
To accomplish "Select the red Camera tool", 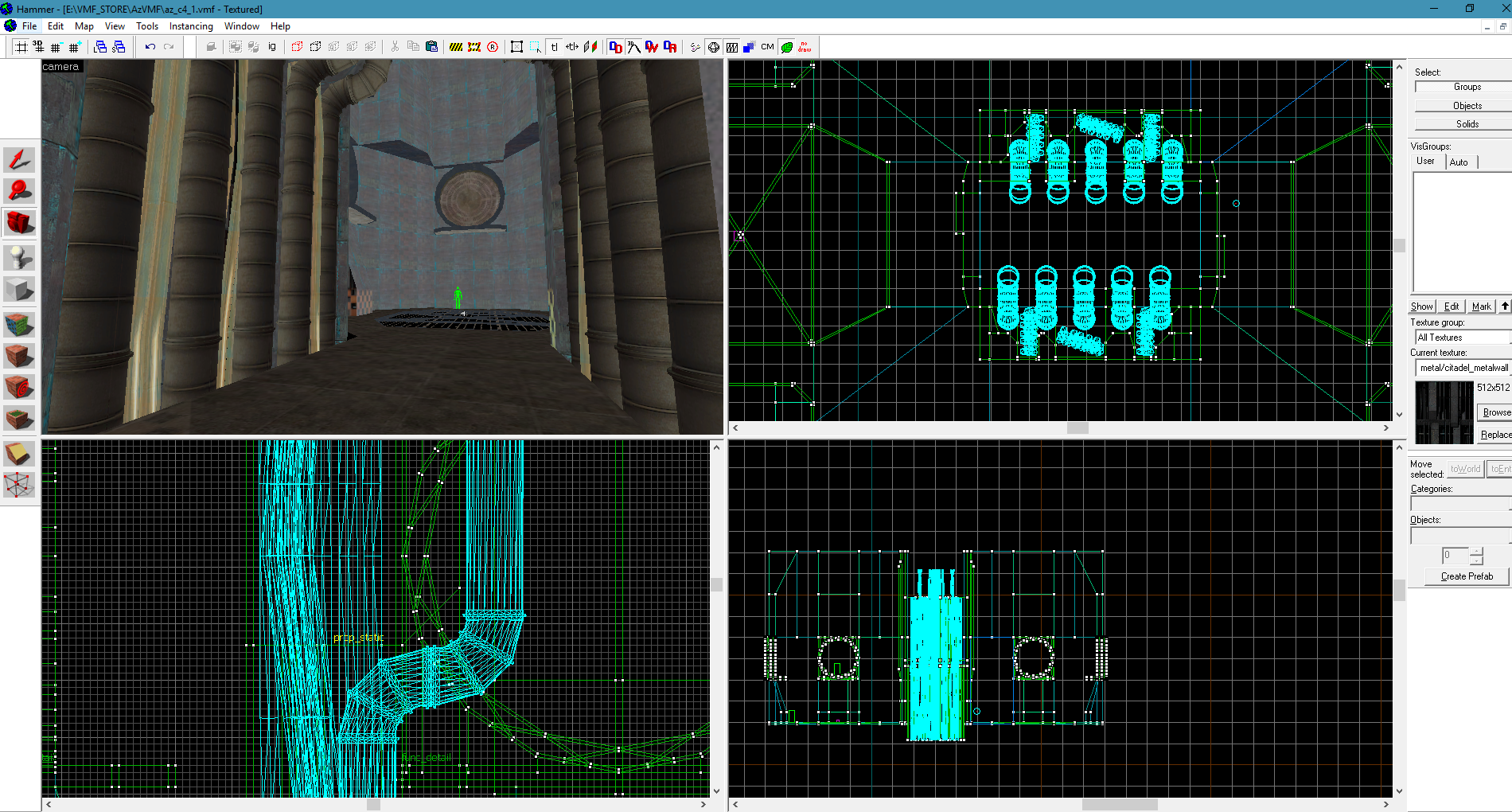I will (19, 222).
